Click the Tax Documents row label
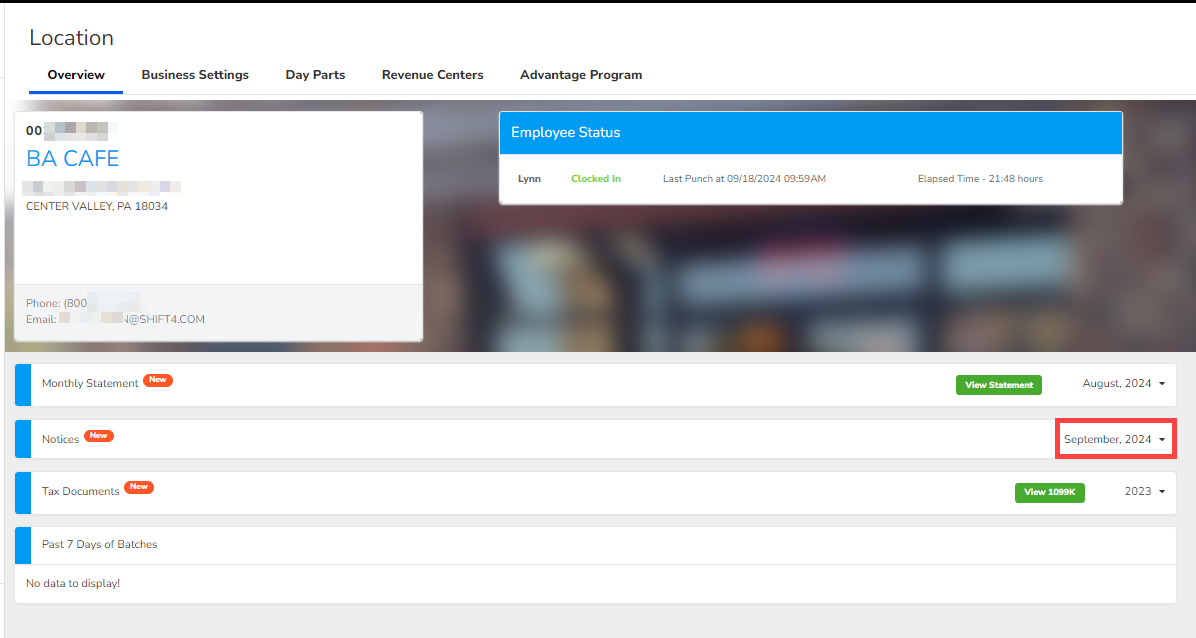This screenshot has width=1196, height=638. point(80,492)
